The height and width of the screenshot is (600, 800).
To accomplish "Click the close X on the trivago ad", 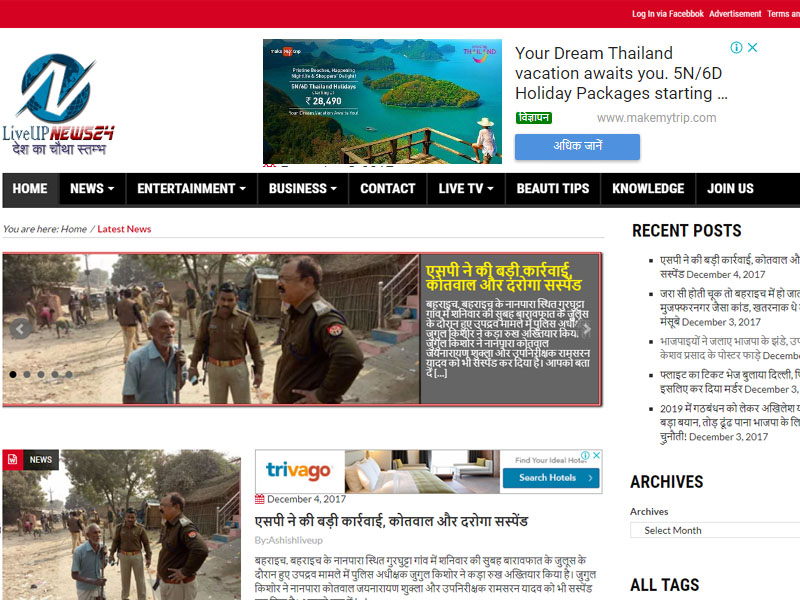I will [x=596, y=455].
